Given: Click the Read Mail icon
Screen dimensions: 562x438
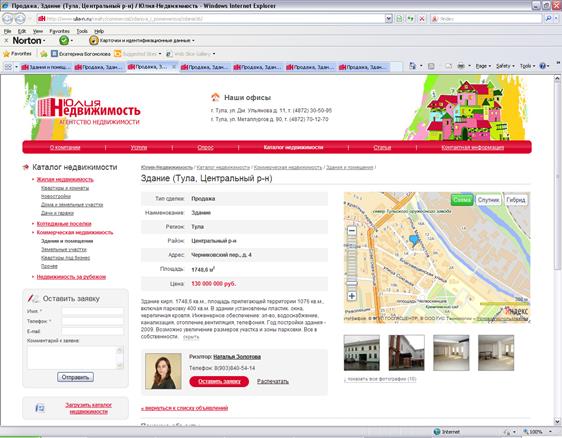Looking at the screenshot, I should 448,66.
